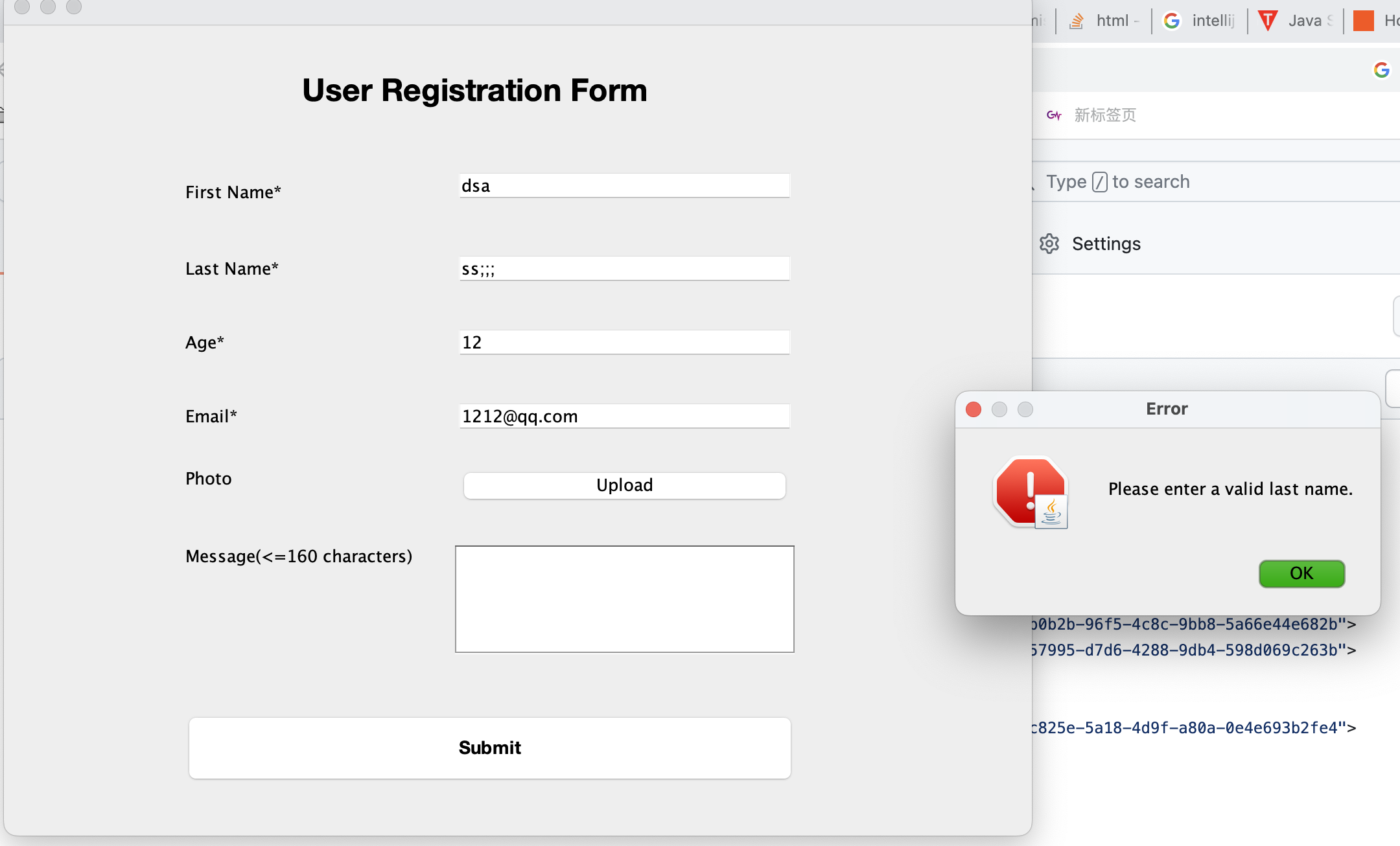The height and width of the screenshot is (846, 1400).
Task: Click the Settings gear icon
Action: 1049,244
